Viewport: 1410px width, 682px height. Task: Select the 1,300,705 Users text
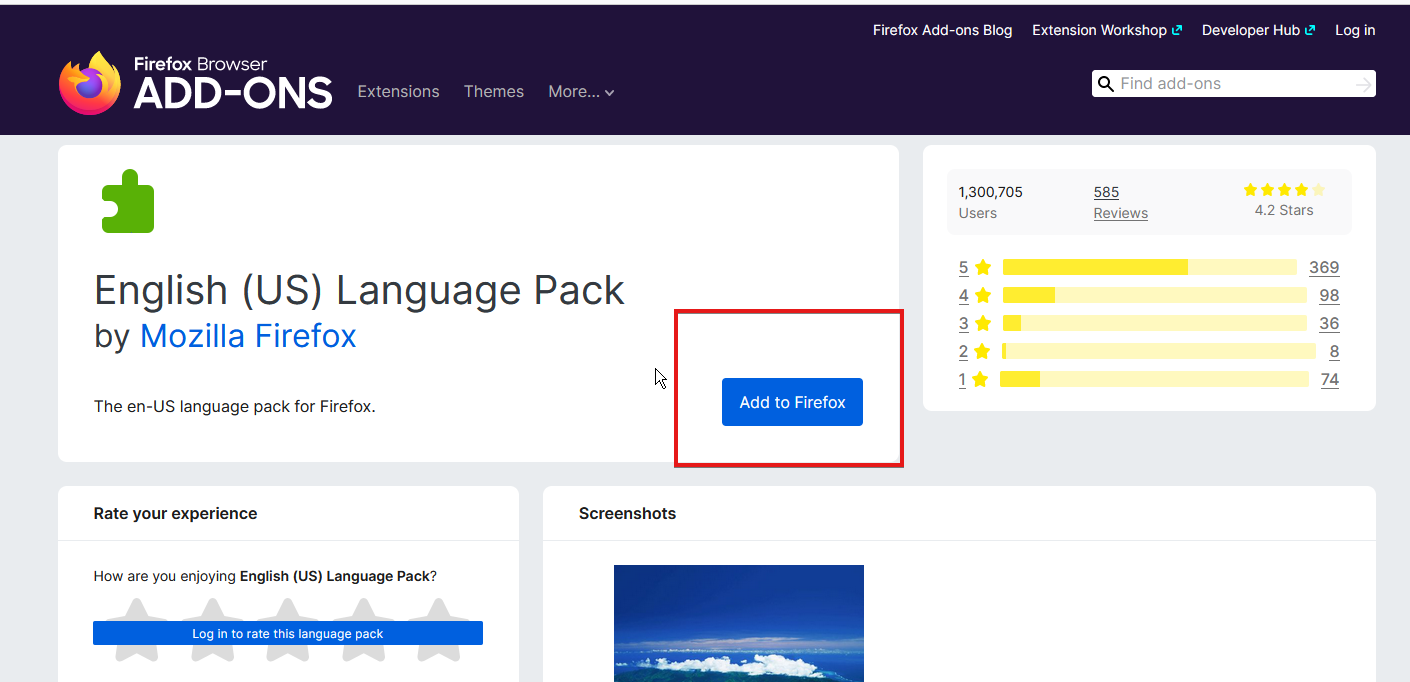click(x=990, y=202)
